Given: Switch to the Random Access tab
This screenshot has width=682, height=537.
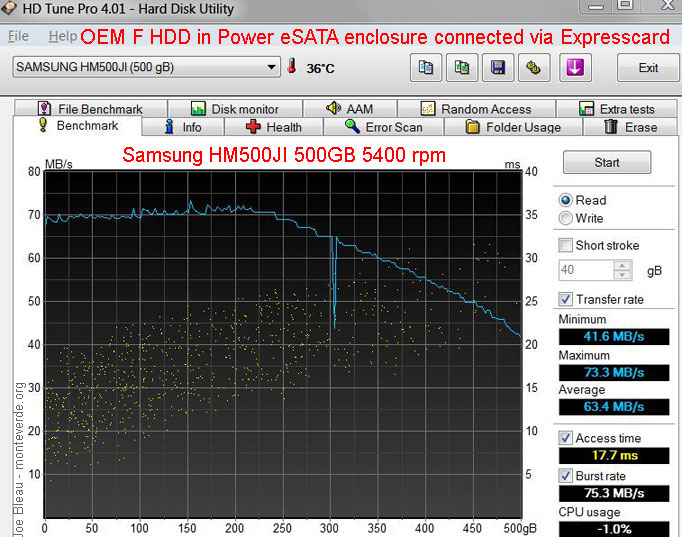Looking at the screenshot, I should tap(476, 108).
